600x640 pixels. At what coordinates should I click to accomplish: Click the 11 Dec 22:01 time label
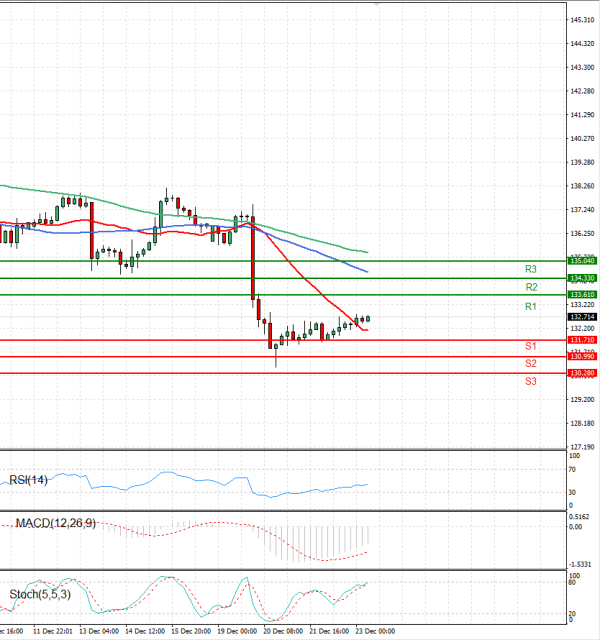pos(53,631)
